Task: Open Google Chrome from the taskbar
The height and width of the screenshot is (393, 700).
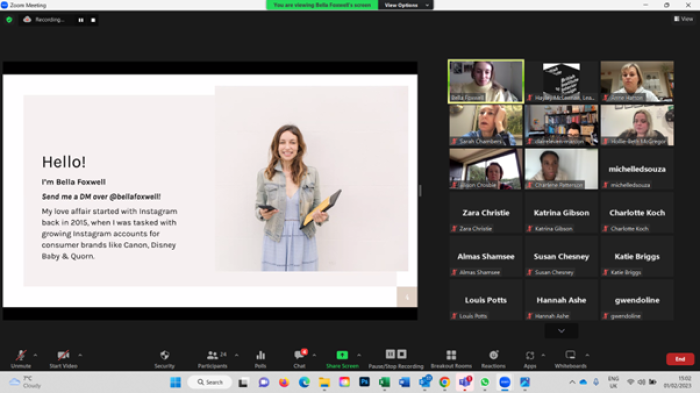Action: [x=445, y=382]
